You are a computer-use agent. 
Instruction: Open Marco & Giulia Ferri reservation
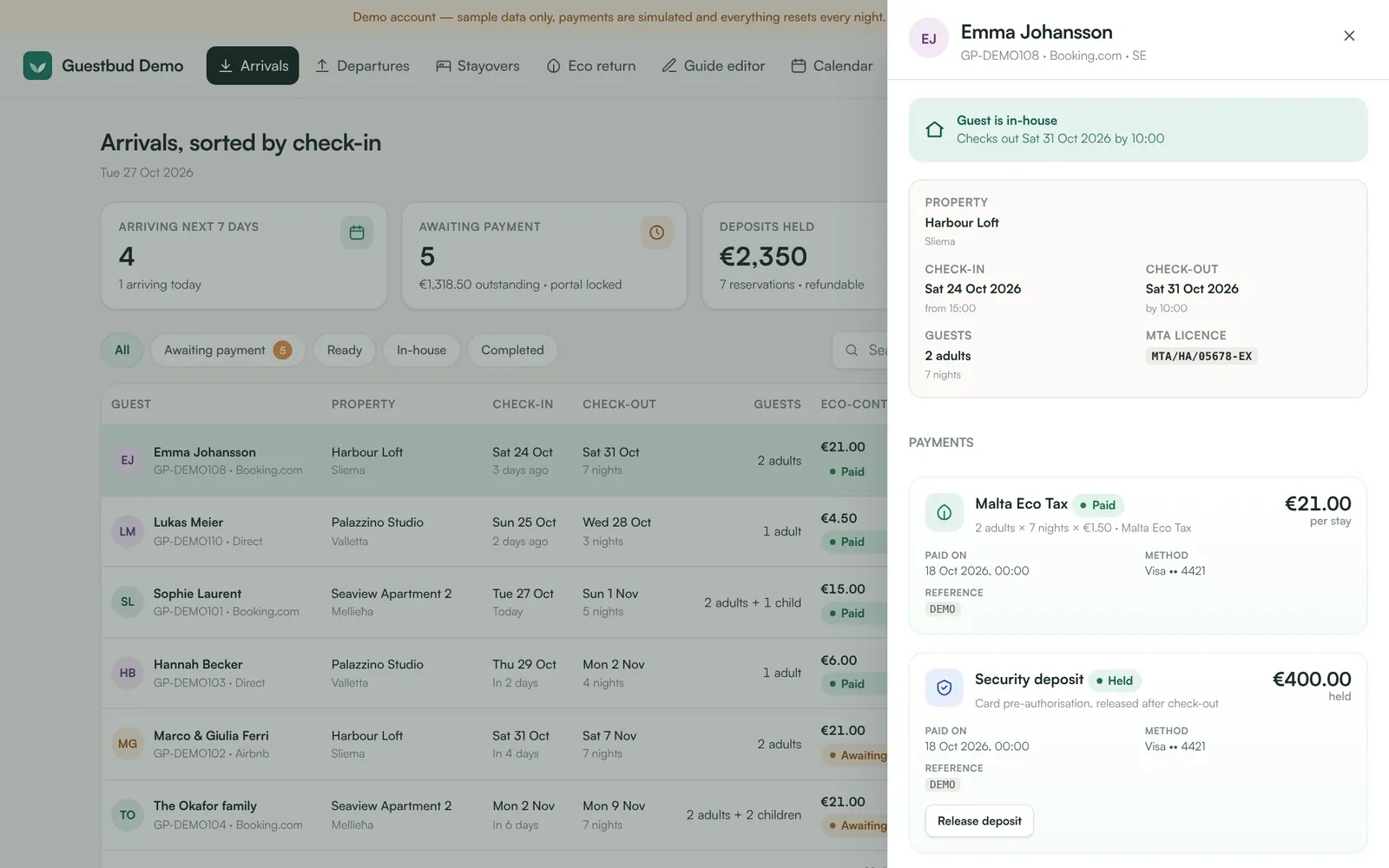pyautogui.click(x=494, y=744)
